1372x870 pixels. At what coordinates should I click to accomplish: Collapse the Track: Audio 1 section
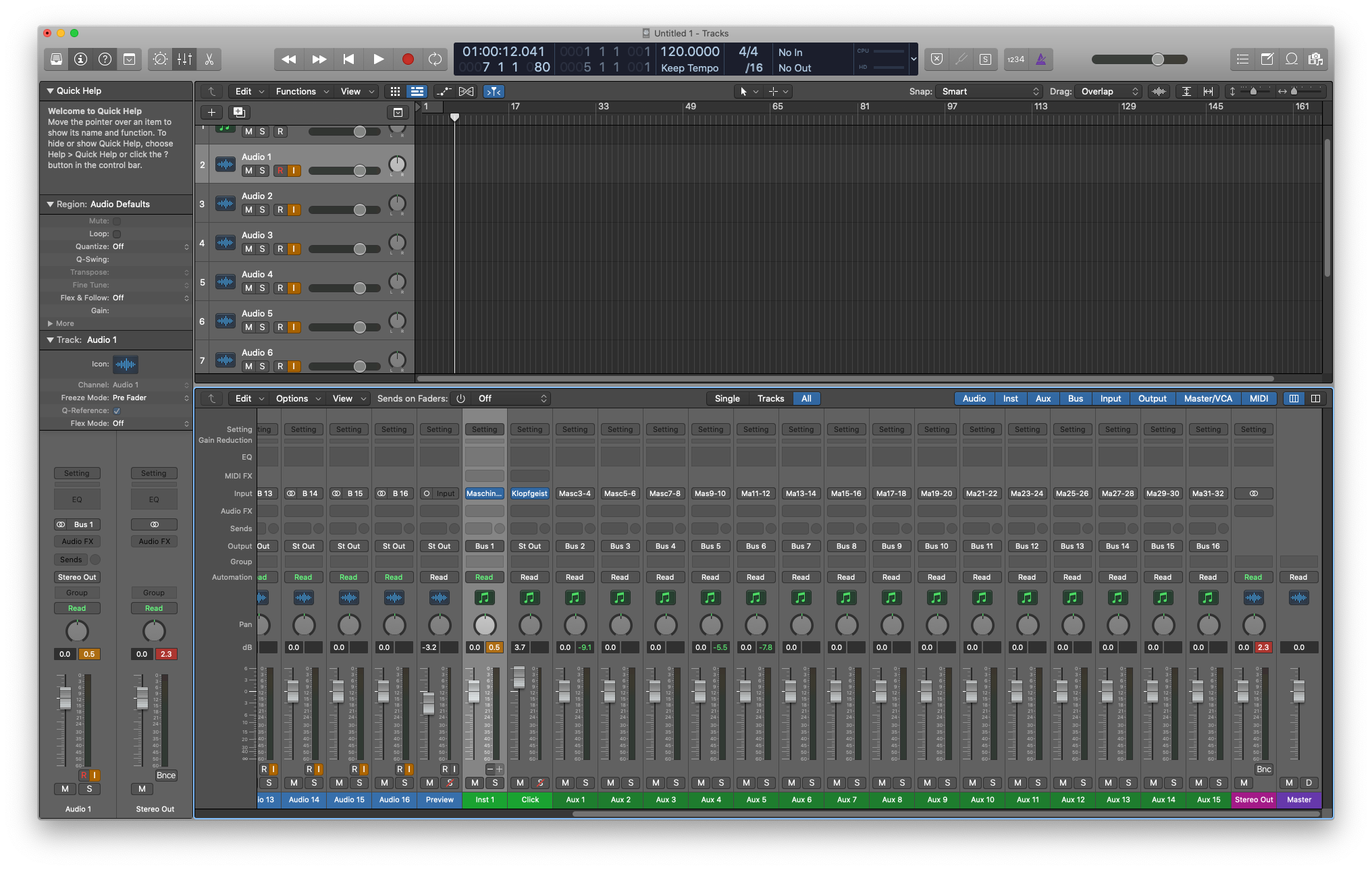(x=50, y=339)
